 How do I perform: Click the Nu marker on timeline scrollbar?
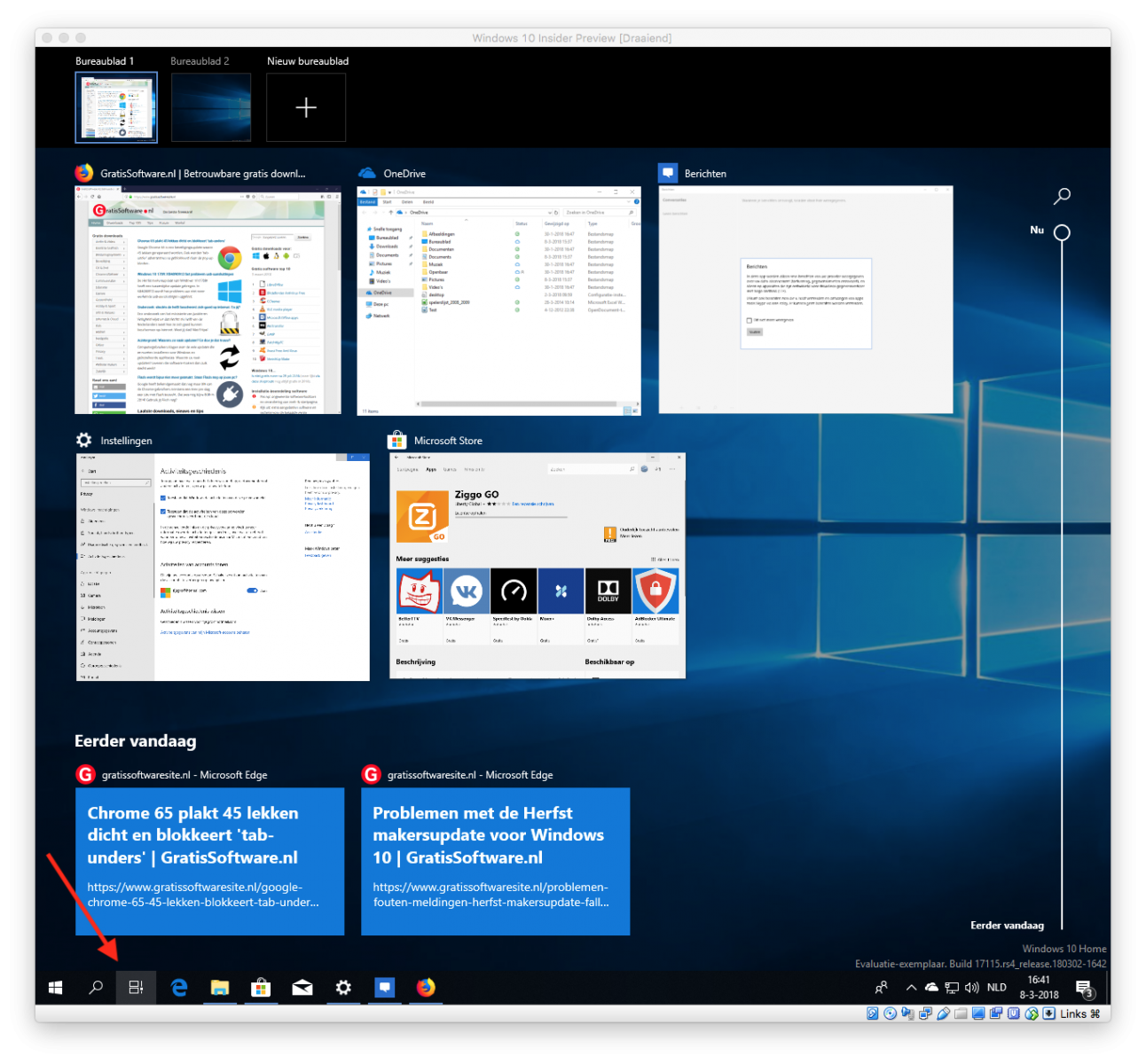pos(1062,232)
